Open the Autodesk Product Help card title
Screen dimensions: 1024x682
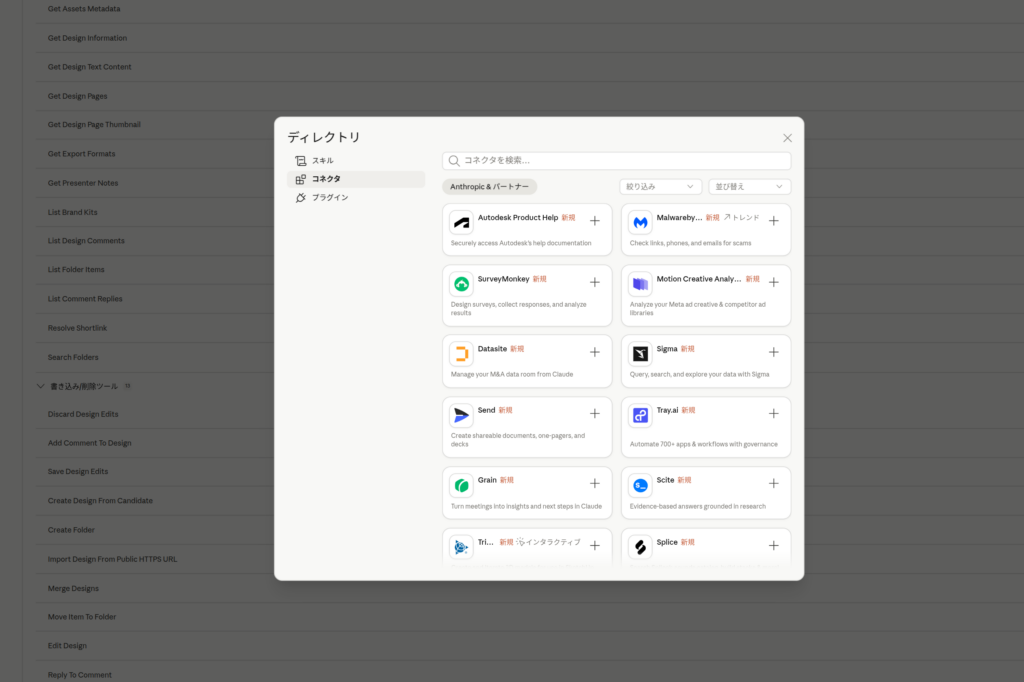pyautogui.click(x=517, y=218)
